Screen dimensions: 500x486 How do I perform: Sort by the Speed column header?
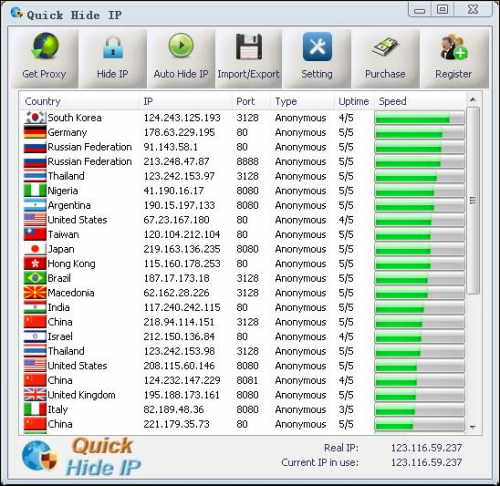click(x=420, y=101)
